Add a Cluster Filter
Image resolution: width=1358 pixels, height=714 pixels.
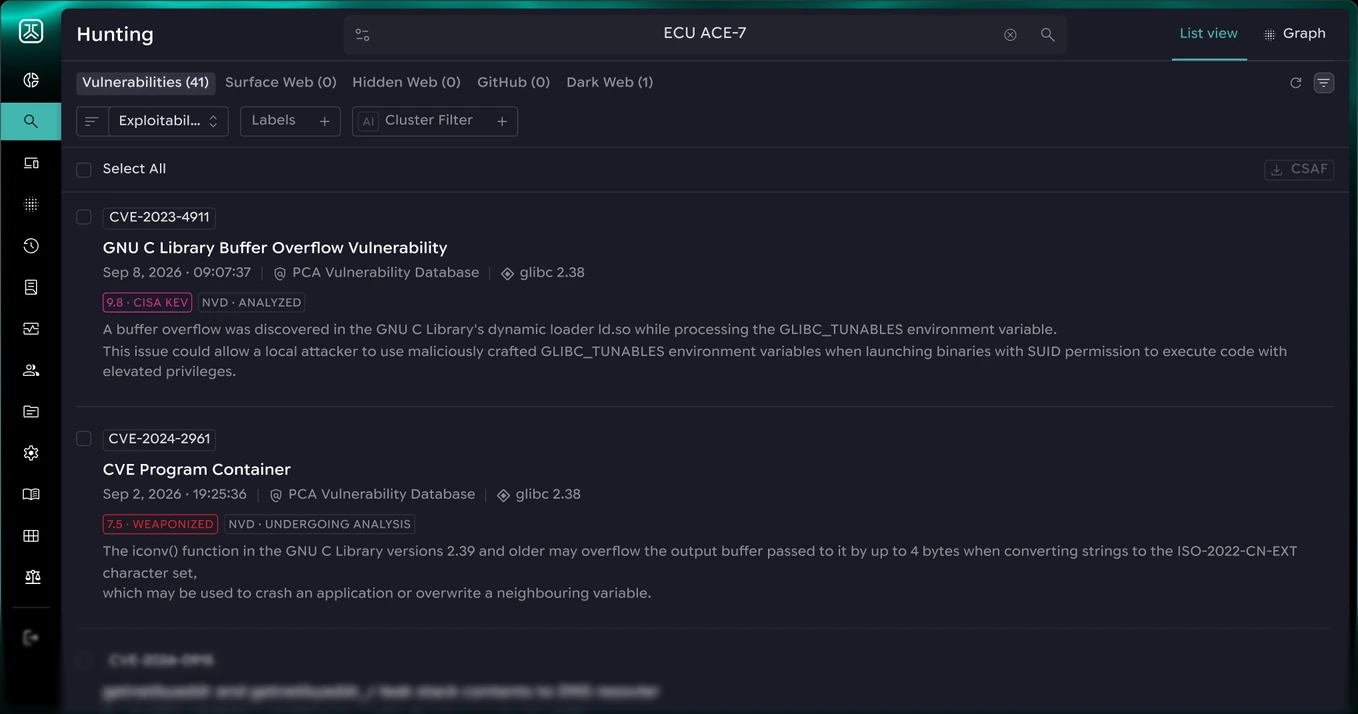435,121
